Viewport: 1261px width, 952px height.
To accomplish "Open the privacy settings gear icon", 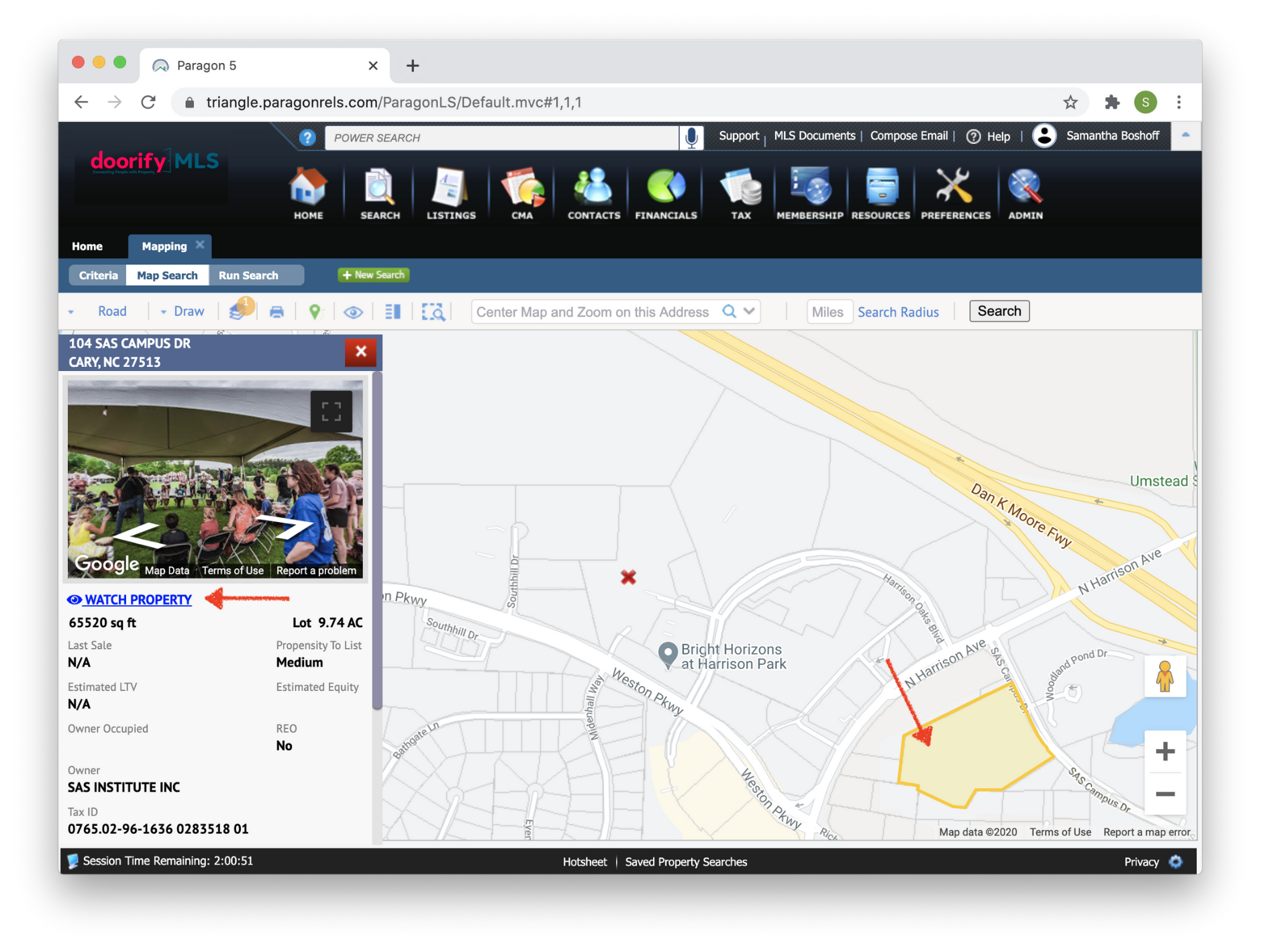I will 1176,861.
